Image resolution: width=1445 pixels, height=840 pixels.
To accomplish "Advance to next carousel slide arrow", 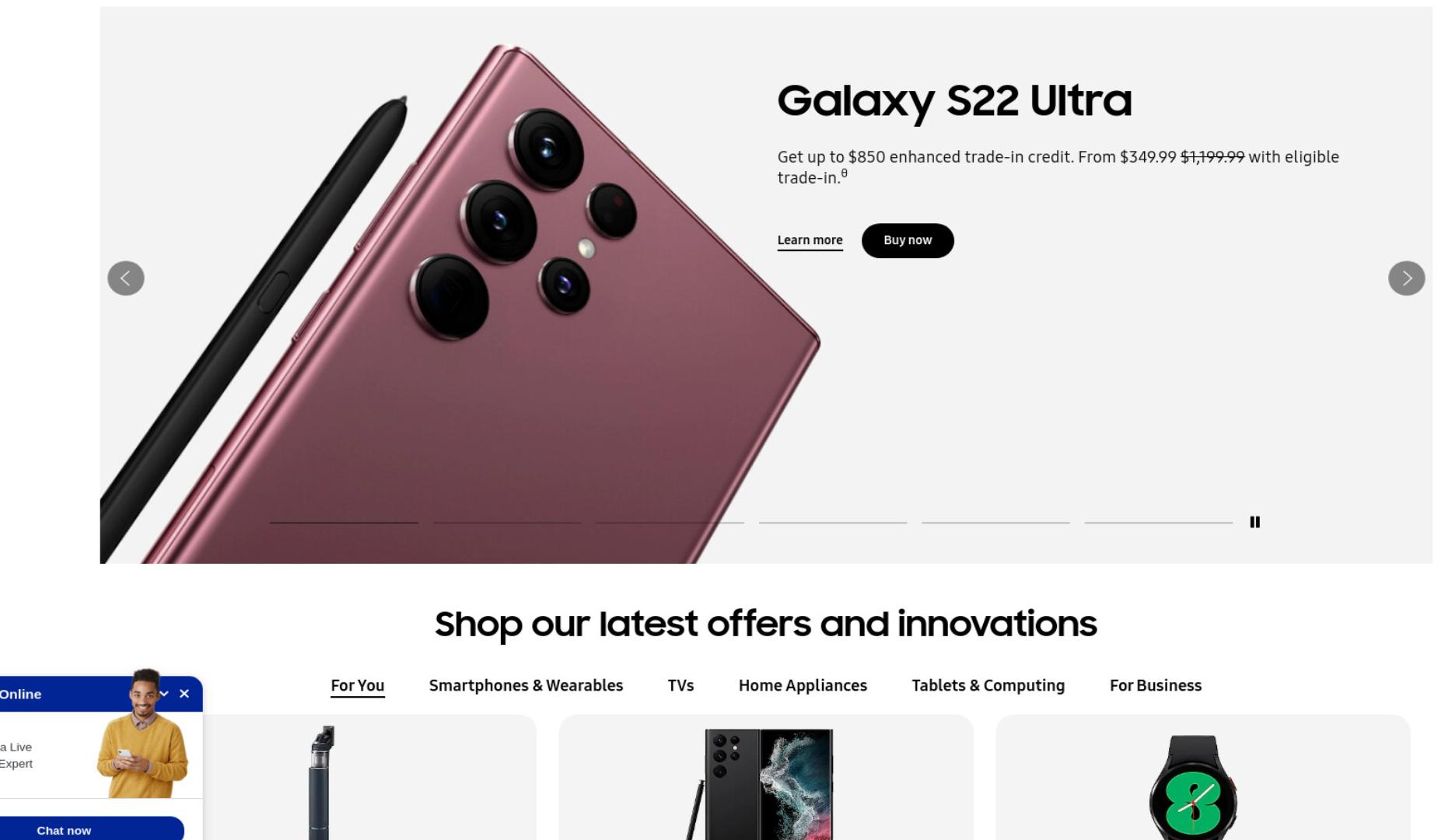I will pyautogui.click(x=1406, y=278).
